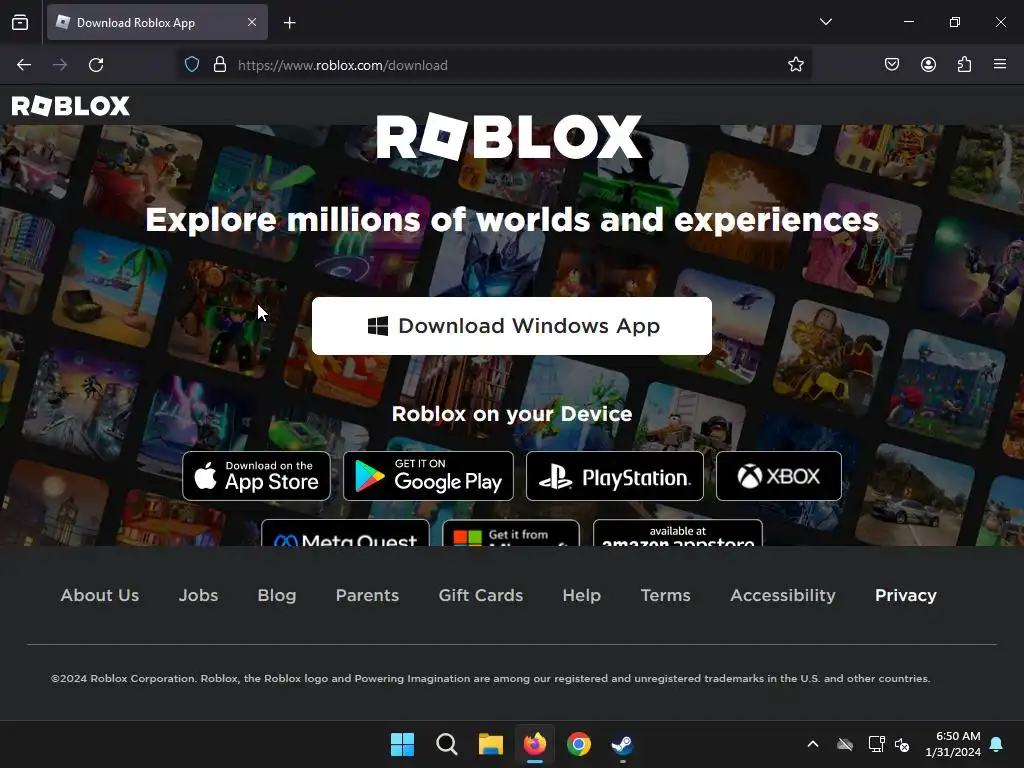Screen dimensions: 1024x768
Task: Open the Jobs footer link
Action: tap(199, 596)
